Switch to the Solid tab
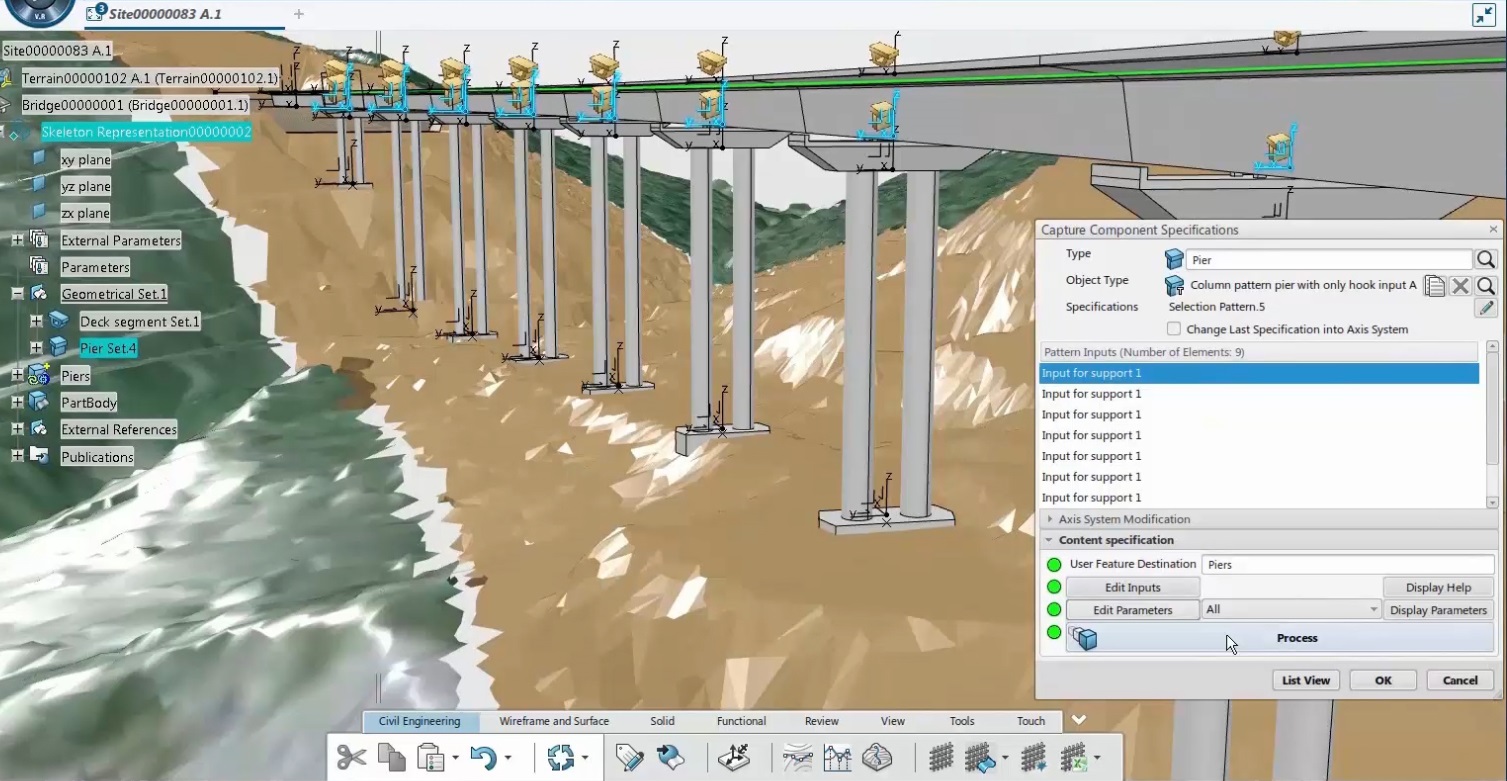 point(662,721)
